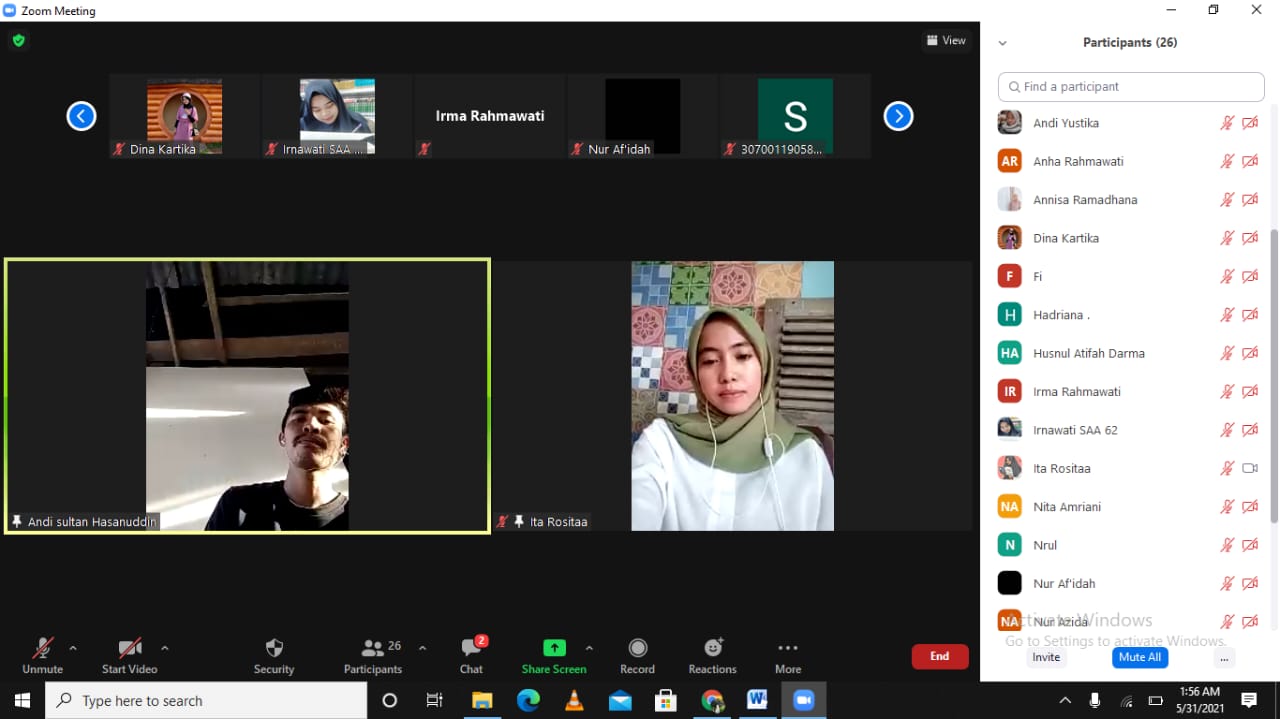Toggle Ita Rositaa's camera icon in participant list
Viewport: 1280px width, 719px height.
pos(1249,468)
